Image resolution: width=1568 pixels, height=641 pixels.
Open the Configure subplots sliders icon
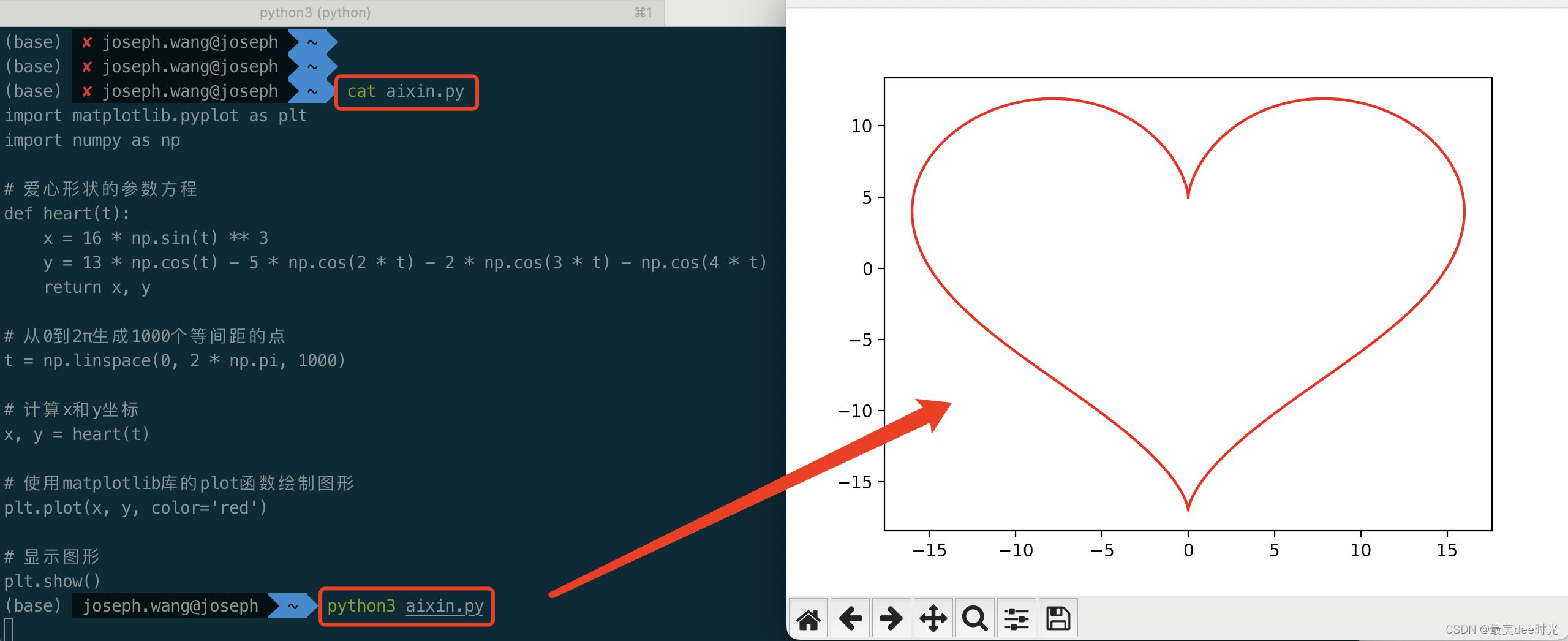[1016, 618]
